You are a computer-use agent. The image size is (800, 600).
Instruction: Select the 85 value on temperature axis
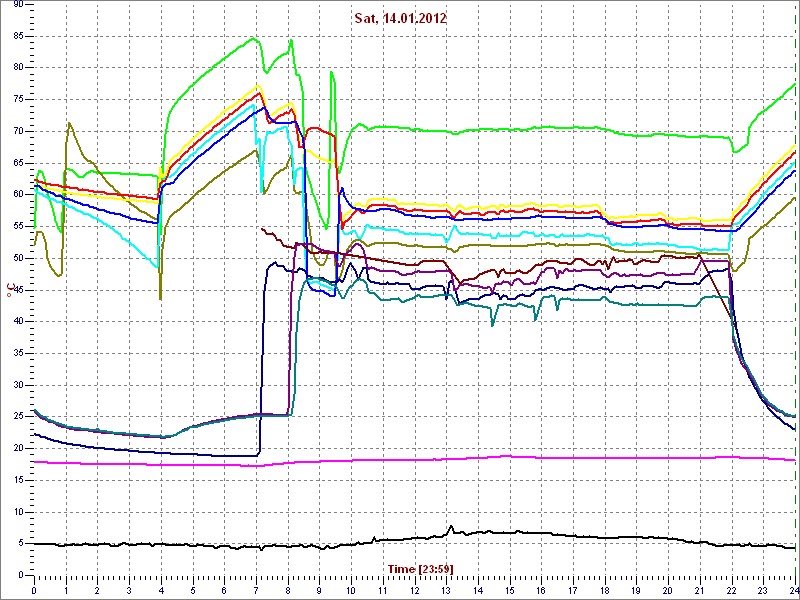coord(18,36)
